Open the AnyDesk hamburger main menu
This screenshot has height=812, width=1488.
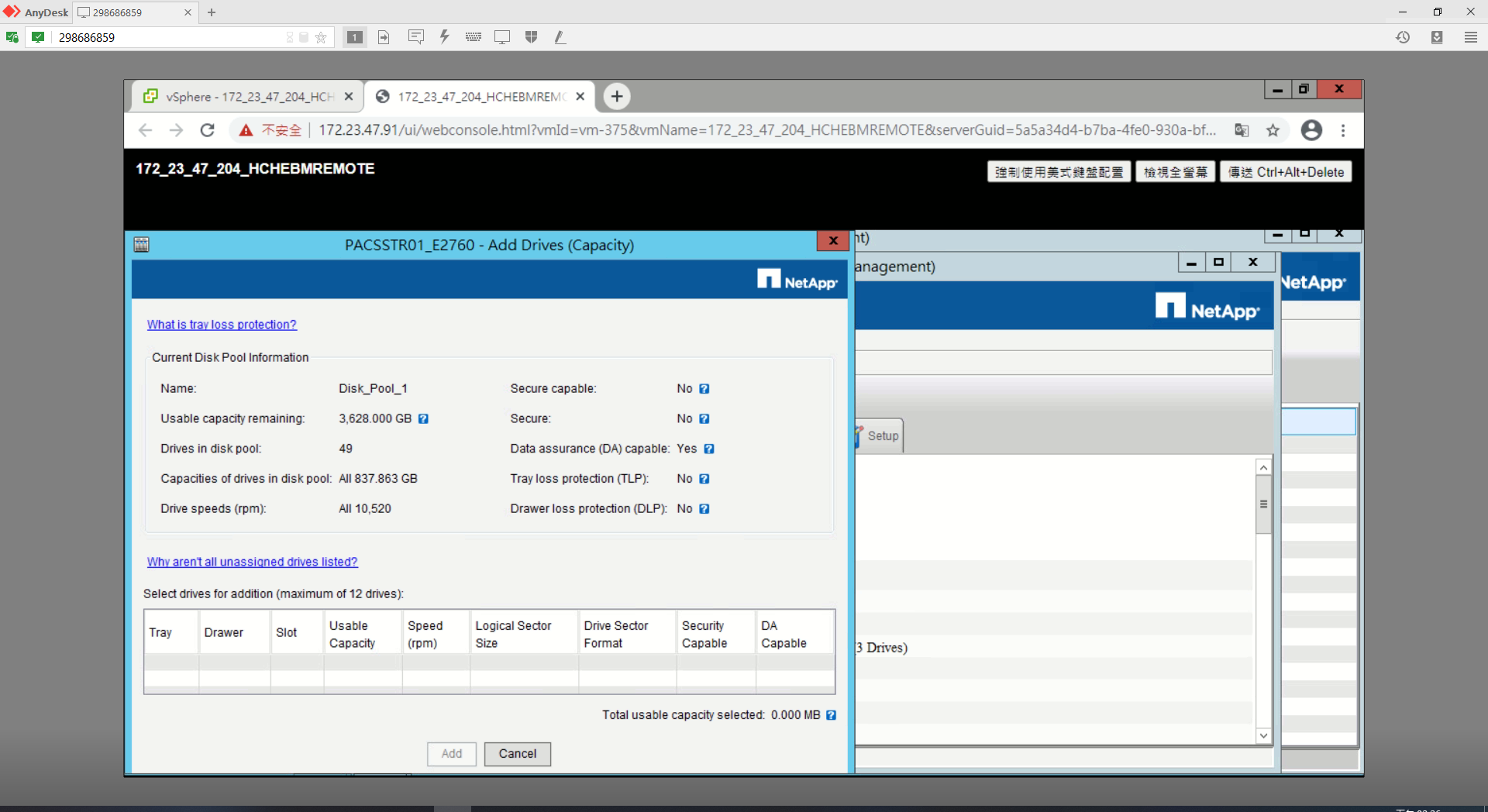pos(1470,37)
